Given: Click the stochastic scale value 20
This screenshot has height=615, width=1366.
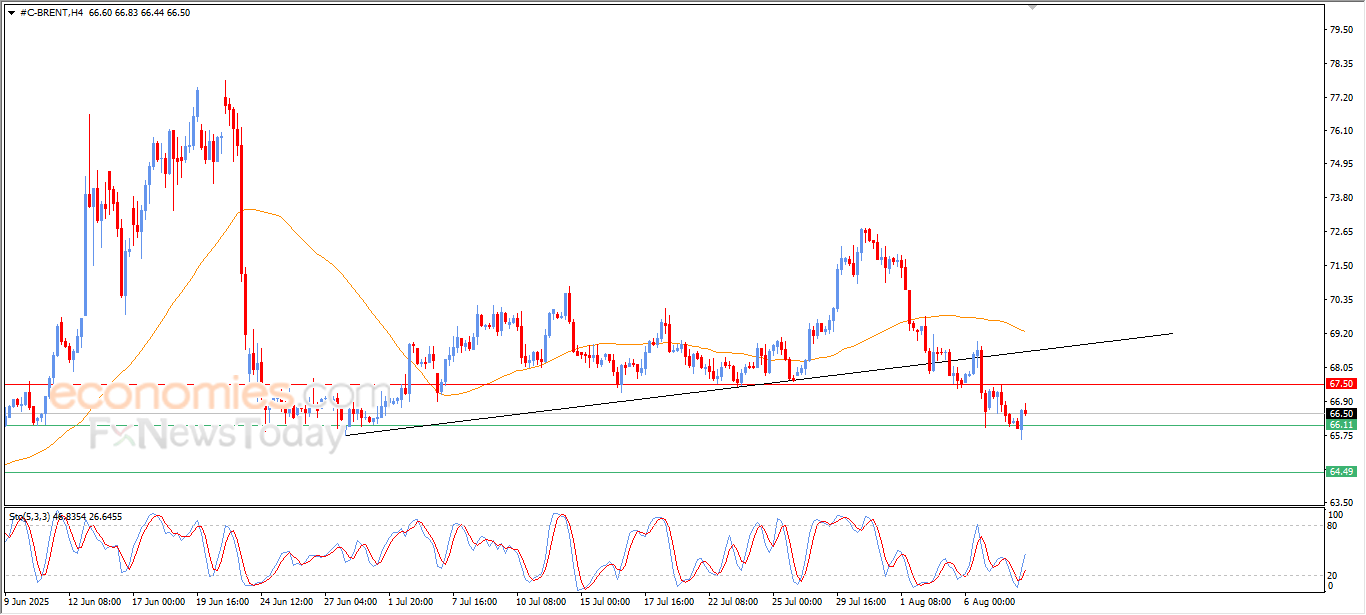Looking at the screenshot, I should 1332,575.
